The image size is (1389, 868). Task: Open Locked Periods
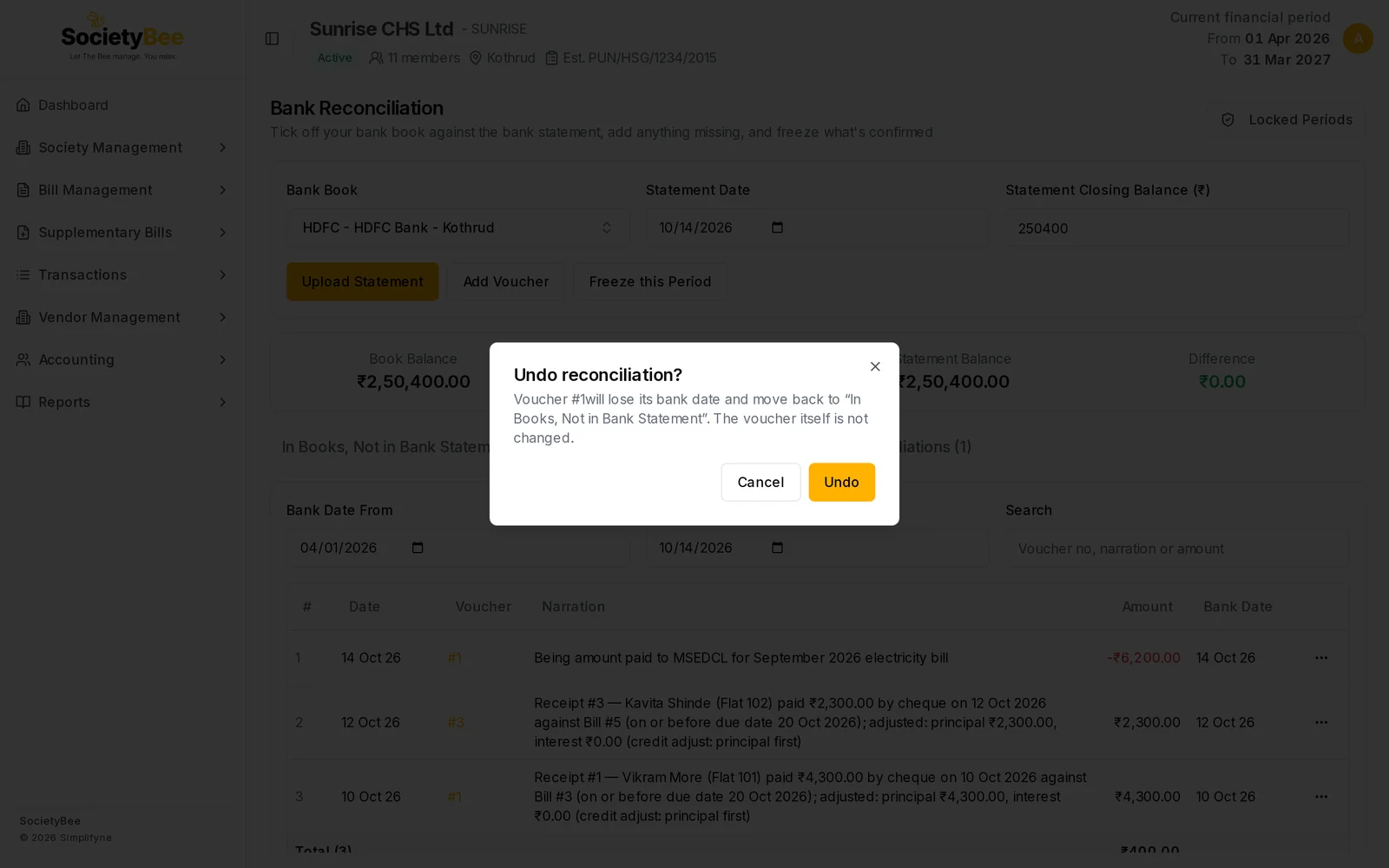click(1287, 120)
